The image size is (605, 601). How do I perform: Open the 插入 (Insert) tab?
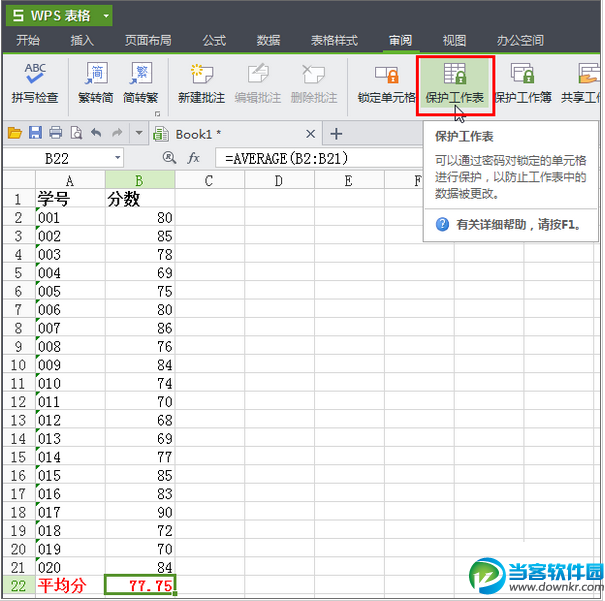coord(82,40)
